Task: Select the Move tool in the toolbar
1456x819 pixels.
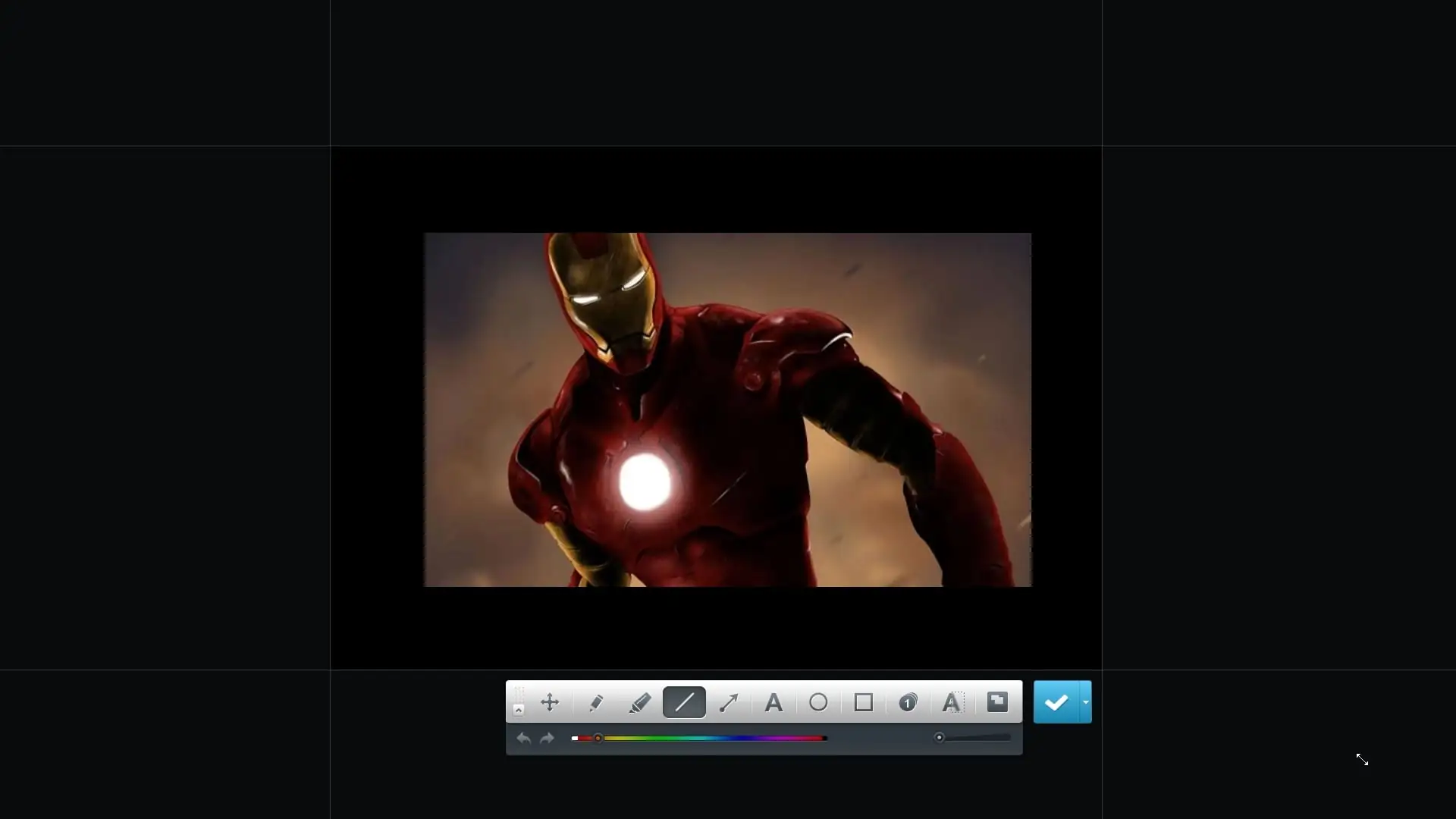Action: tap(550, 702)
